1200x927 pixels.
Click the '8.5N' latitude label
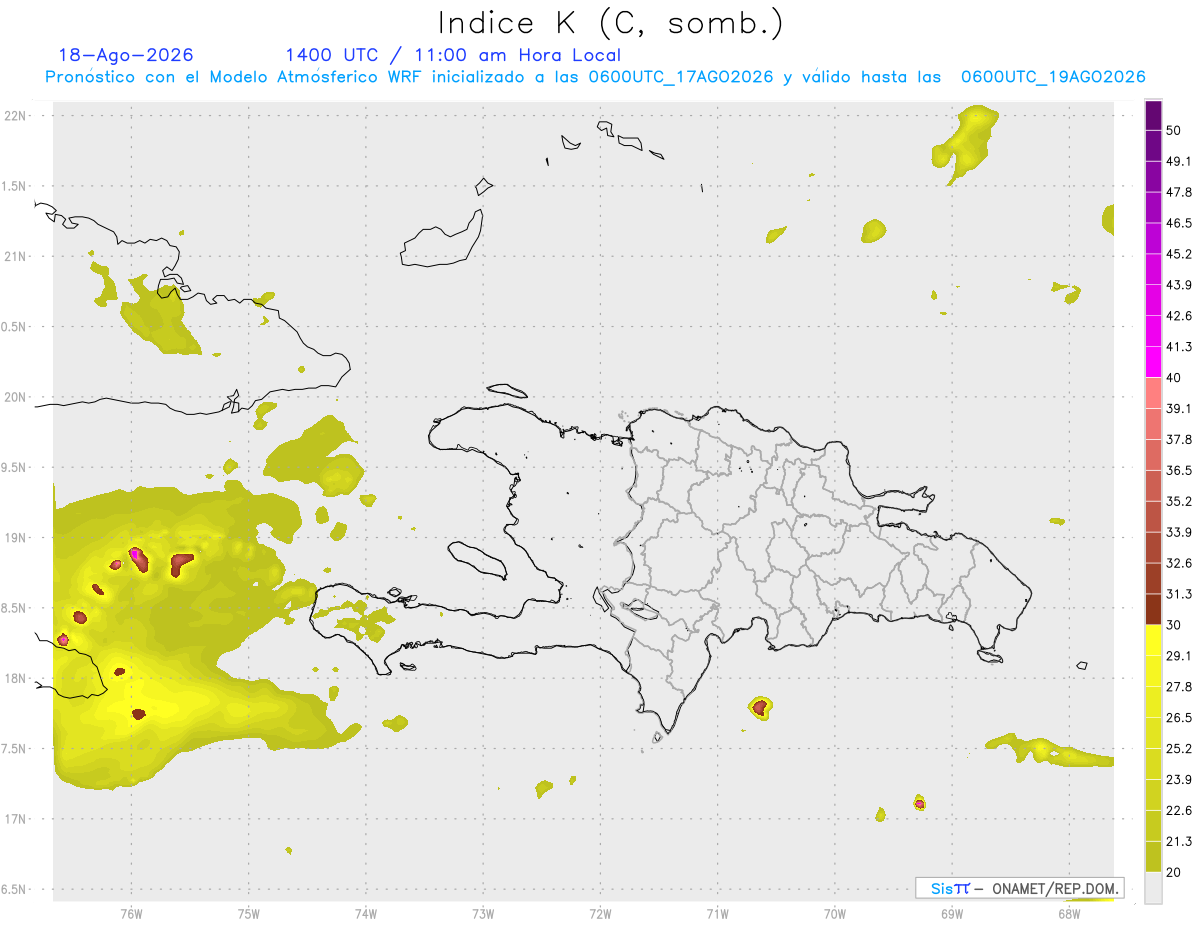[x=13, y=608]
